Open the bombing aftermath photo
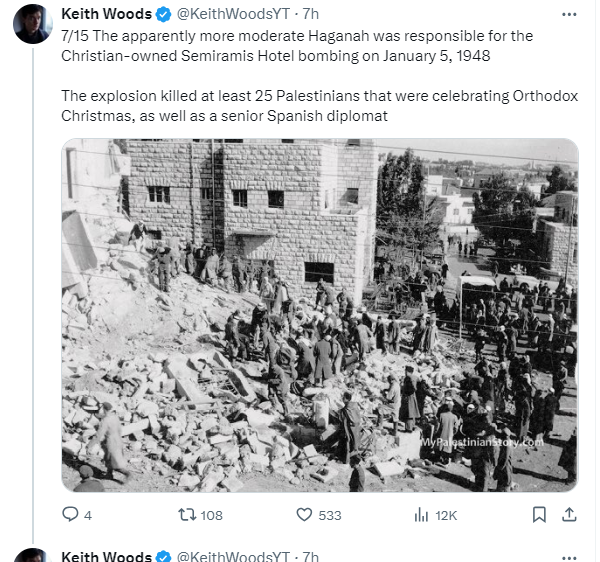Screen dimensions: 600x562 coord(320,315)
